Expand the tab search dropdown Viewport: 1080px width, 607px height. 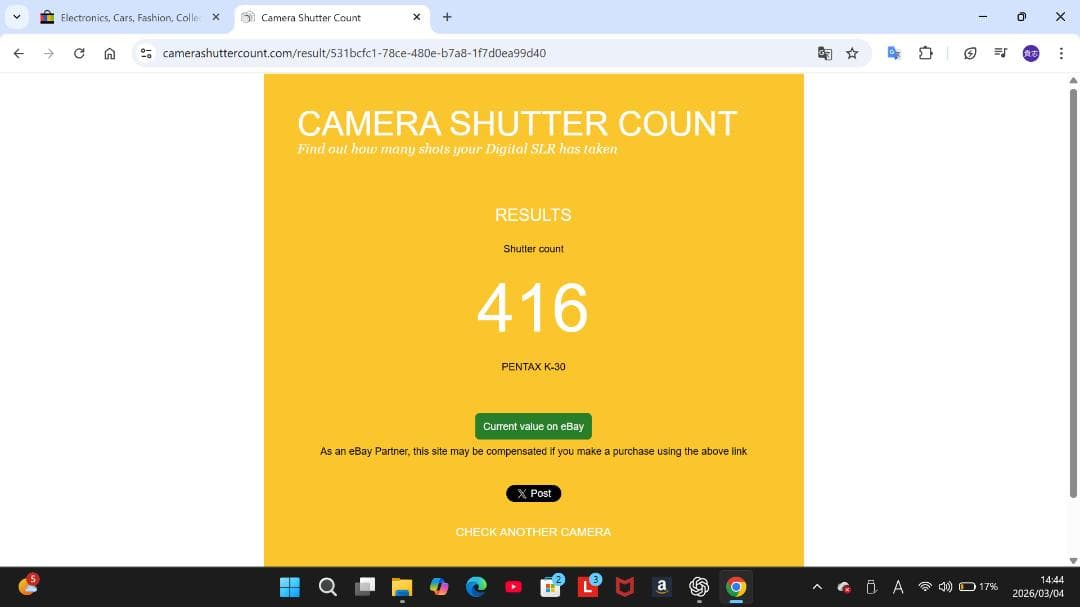coord(17,17)
